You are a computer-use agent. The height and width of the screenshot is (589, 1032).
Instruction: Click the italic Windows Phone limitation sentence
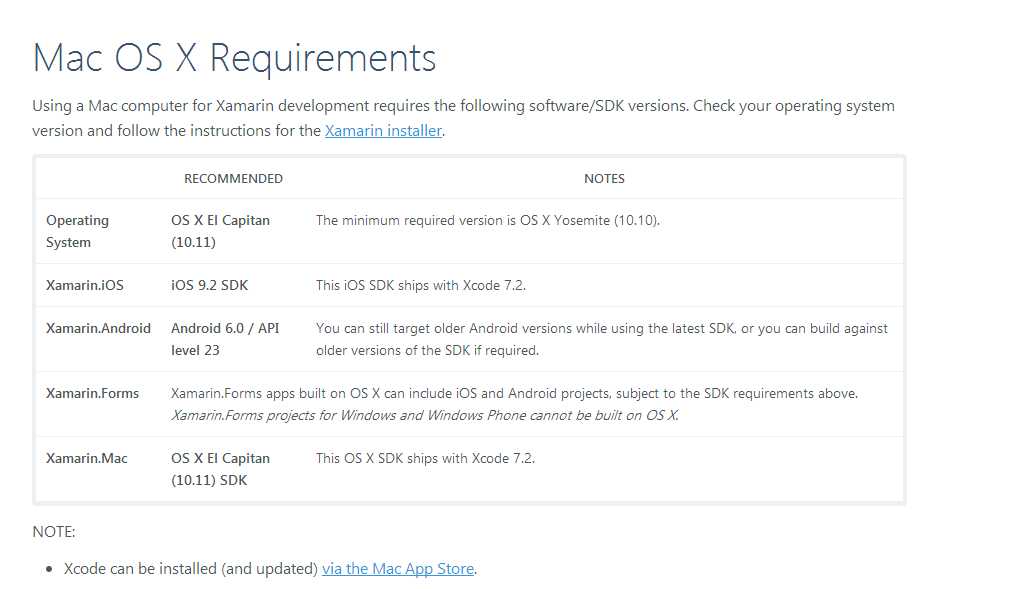coord(425,415)
